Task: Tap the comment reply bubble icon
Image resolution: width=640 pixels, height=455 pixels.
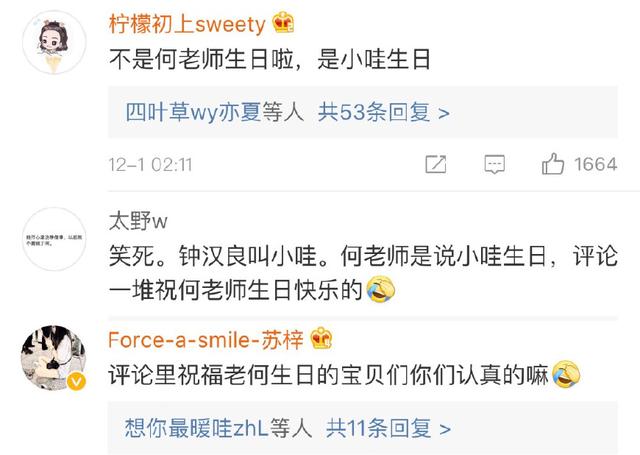Action: [494, 164]
